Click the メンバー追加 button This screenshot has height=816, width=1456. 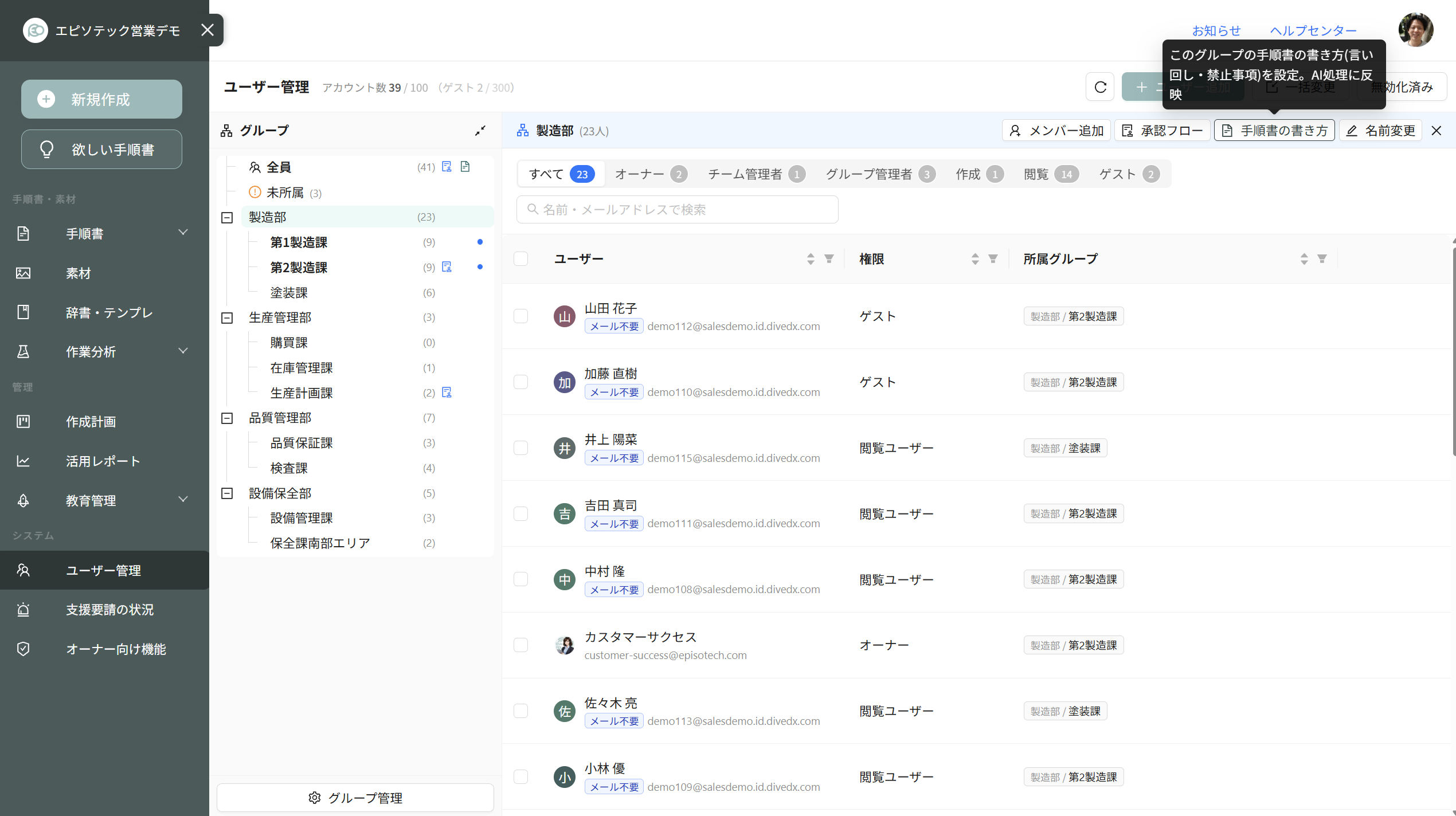(x=1056, y=131)
